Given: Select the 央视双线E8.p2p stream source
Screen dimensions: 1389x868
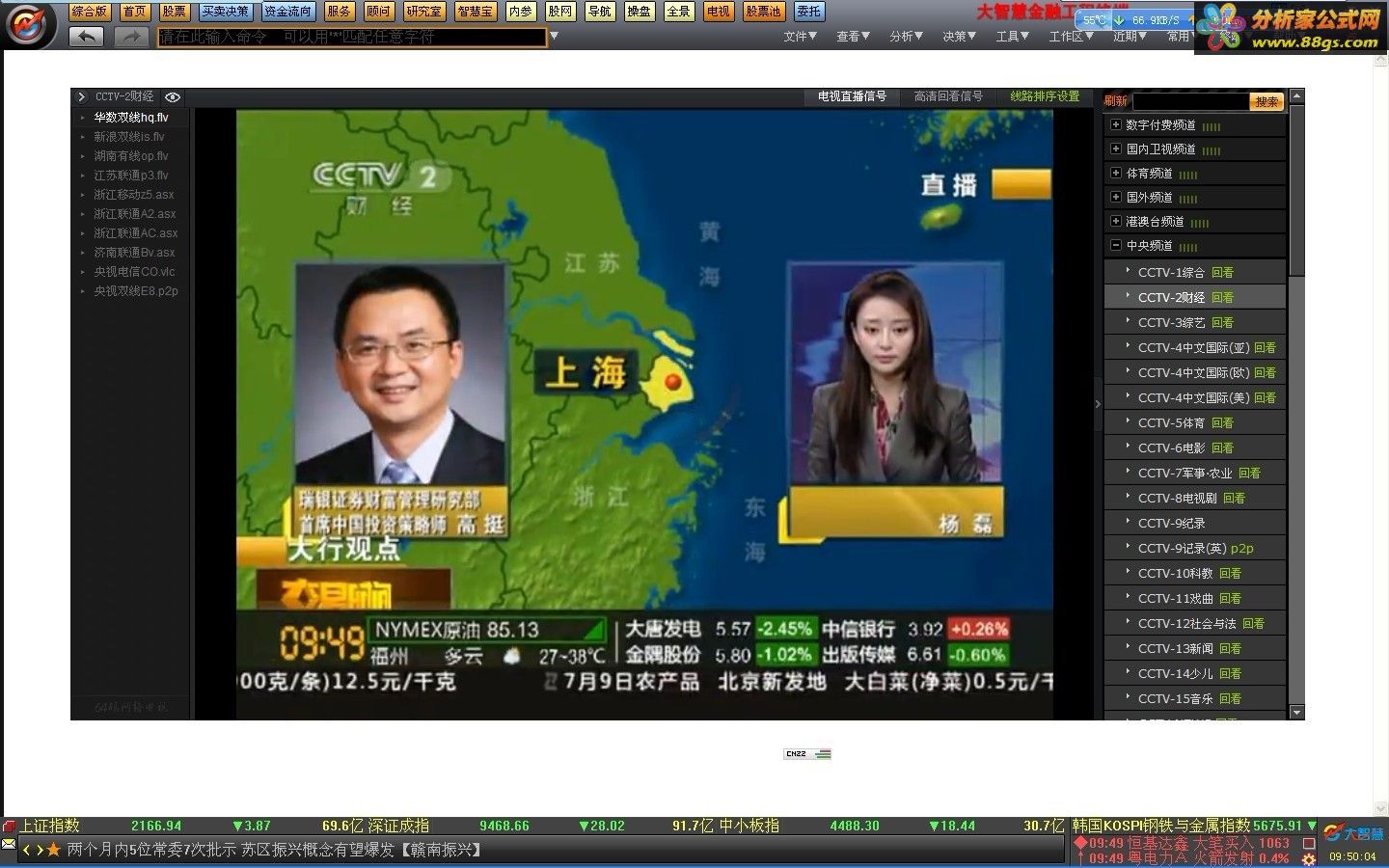Looking at the screenshot, I should [136, 291].
